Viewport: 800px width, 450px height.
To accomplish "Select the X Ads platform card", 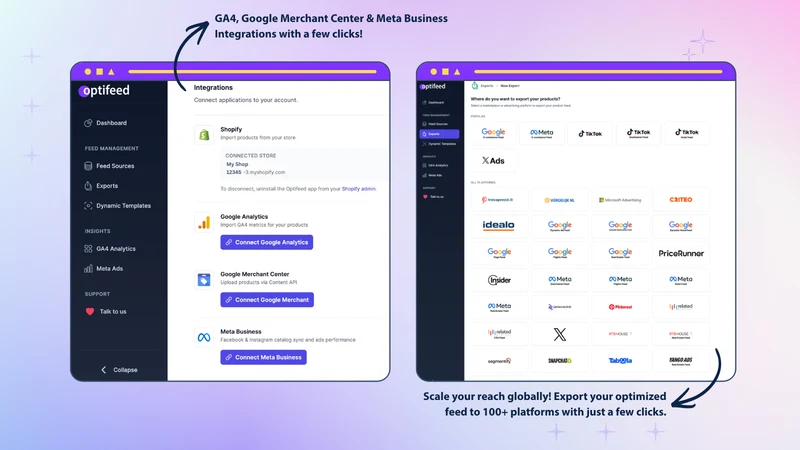I will [493, 161].
